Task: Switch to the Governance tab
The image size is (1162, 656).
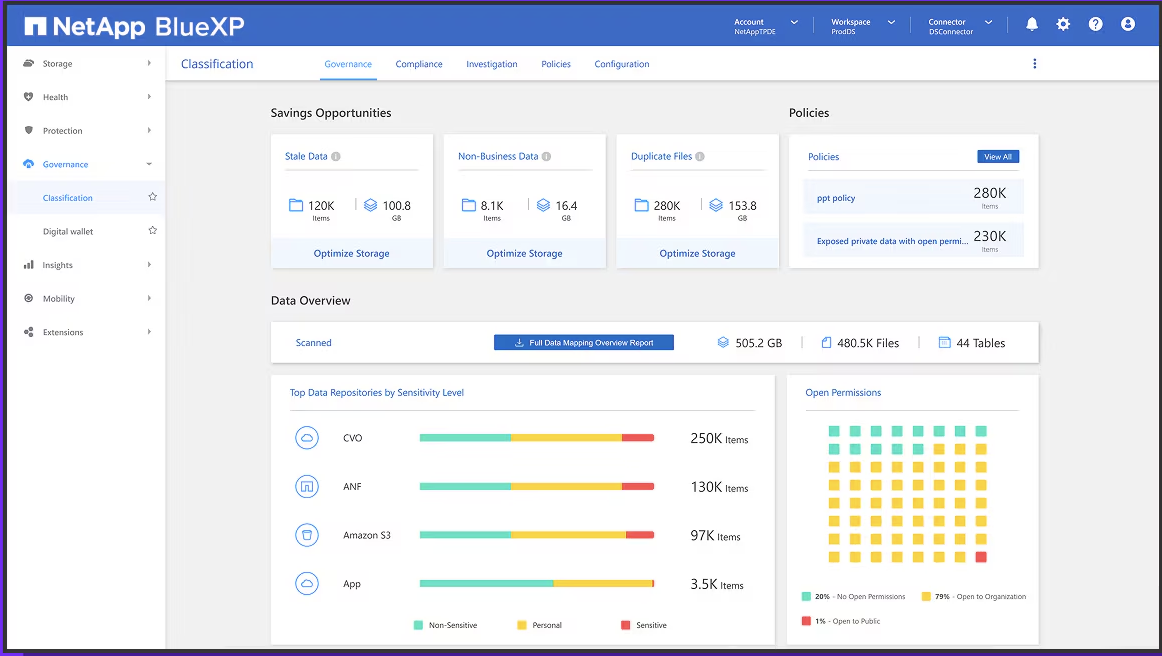Action: [x=348, y=64]
